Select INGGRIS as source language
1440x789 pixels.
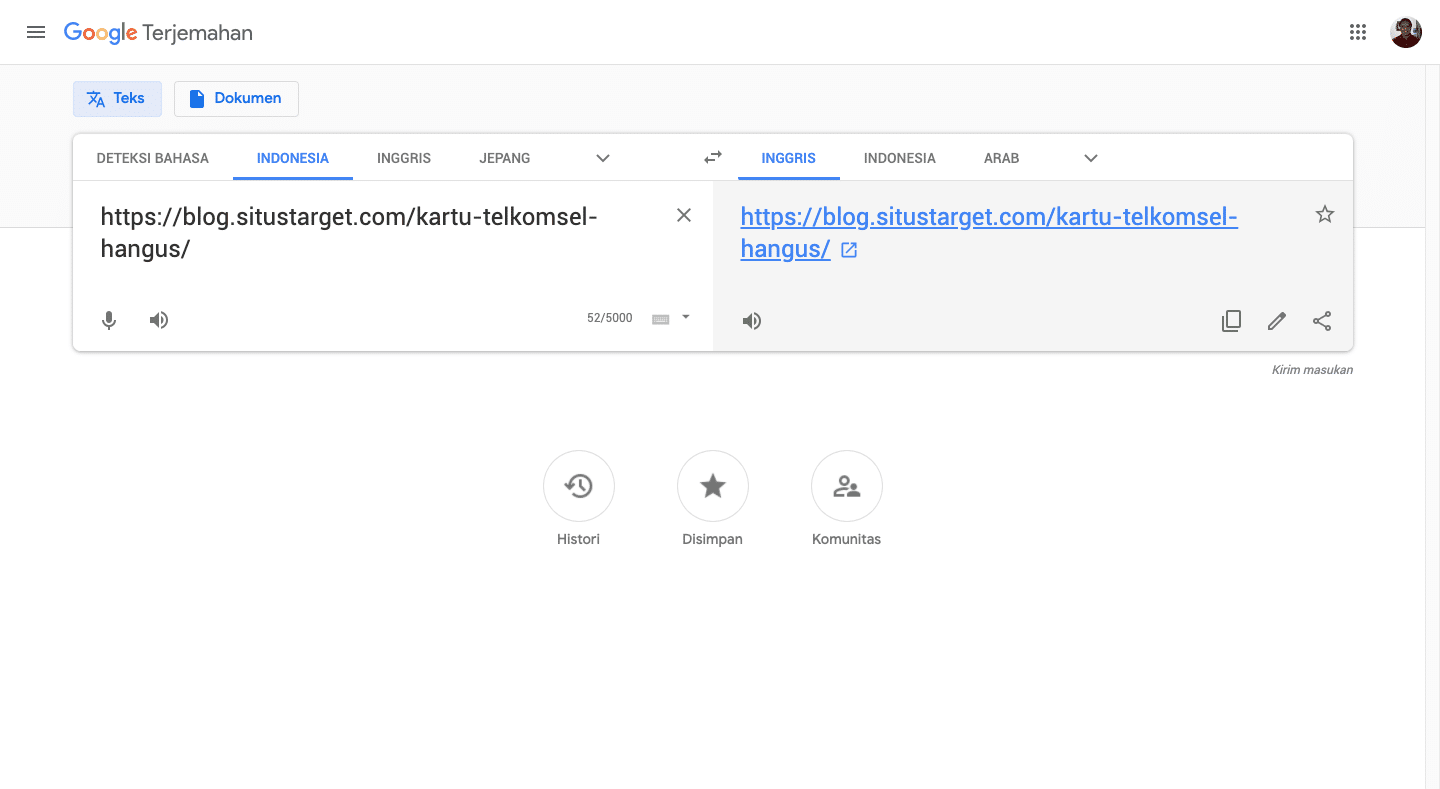coord(404,158)
